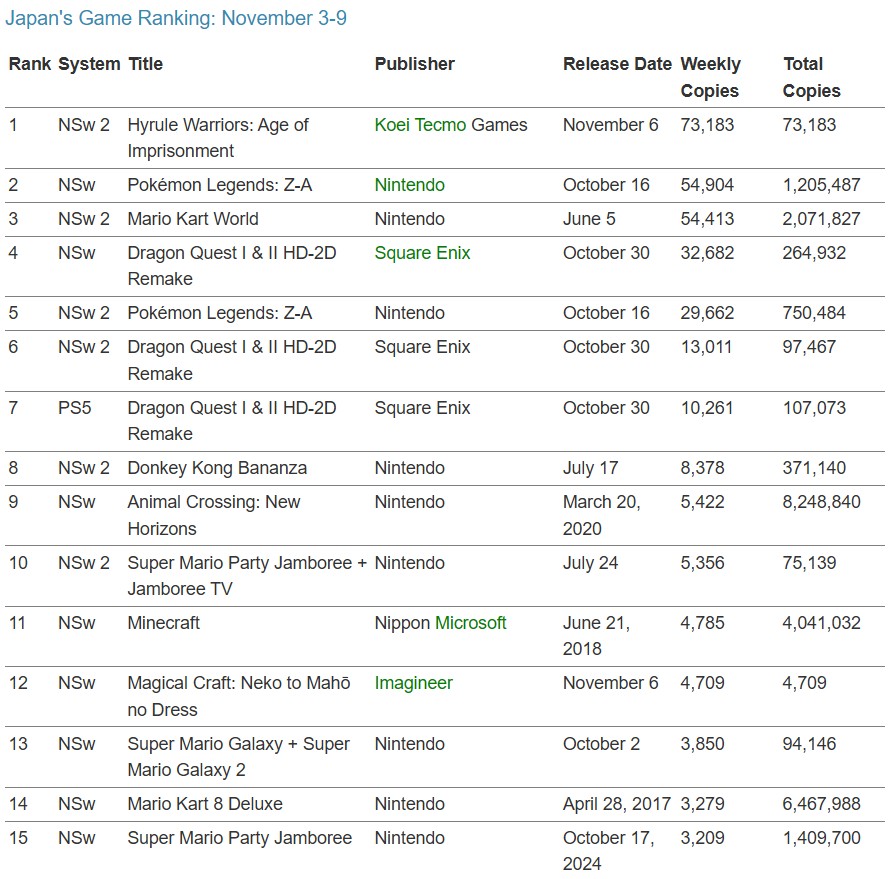Viewport: 895px width, 879px height.
Task: Click the weekly copies value 73,183
Action: tap(707, 125)
